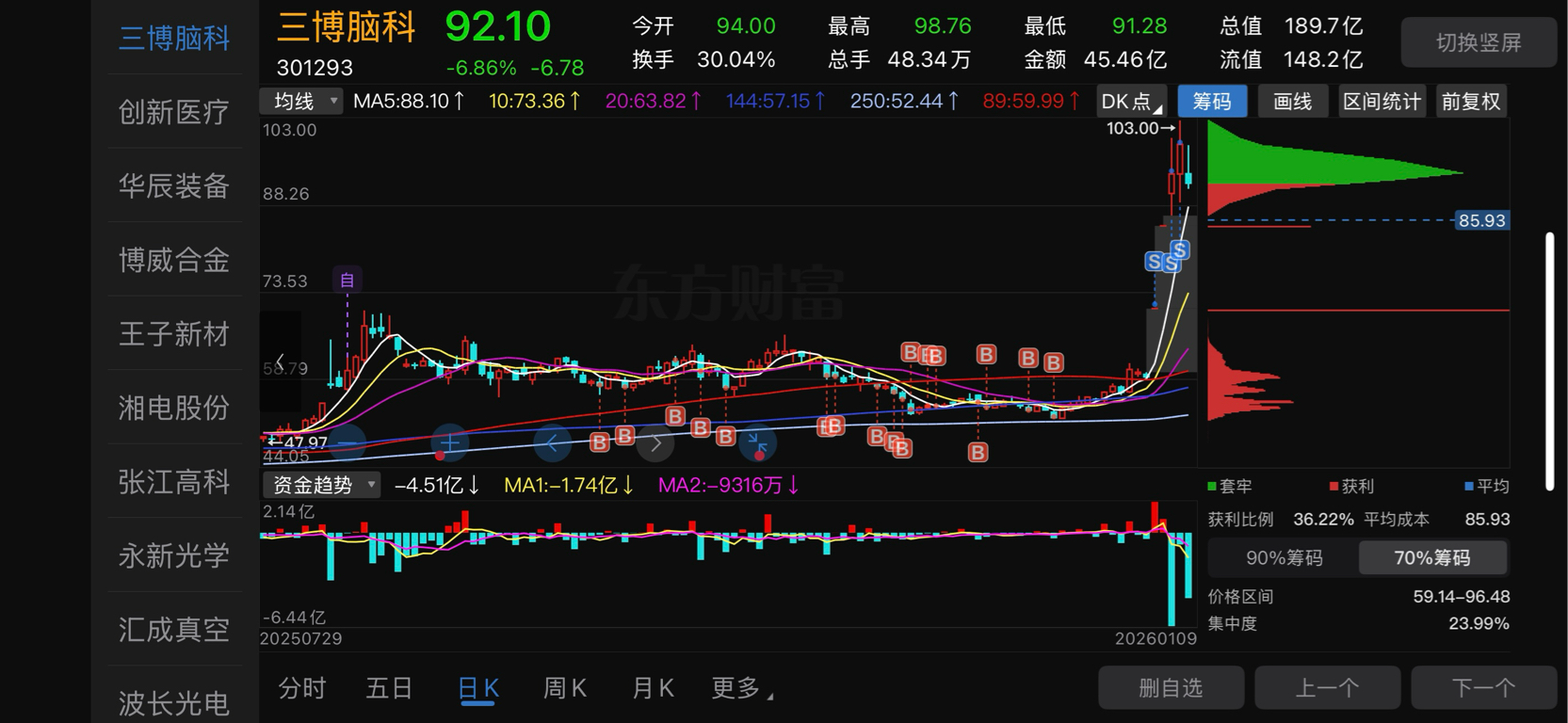This screenshot has height=723, width=1568.
Task: Select the red 获利 legend swatch
Action: (1334, 486)
